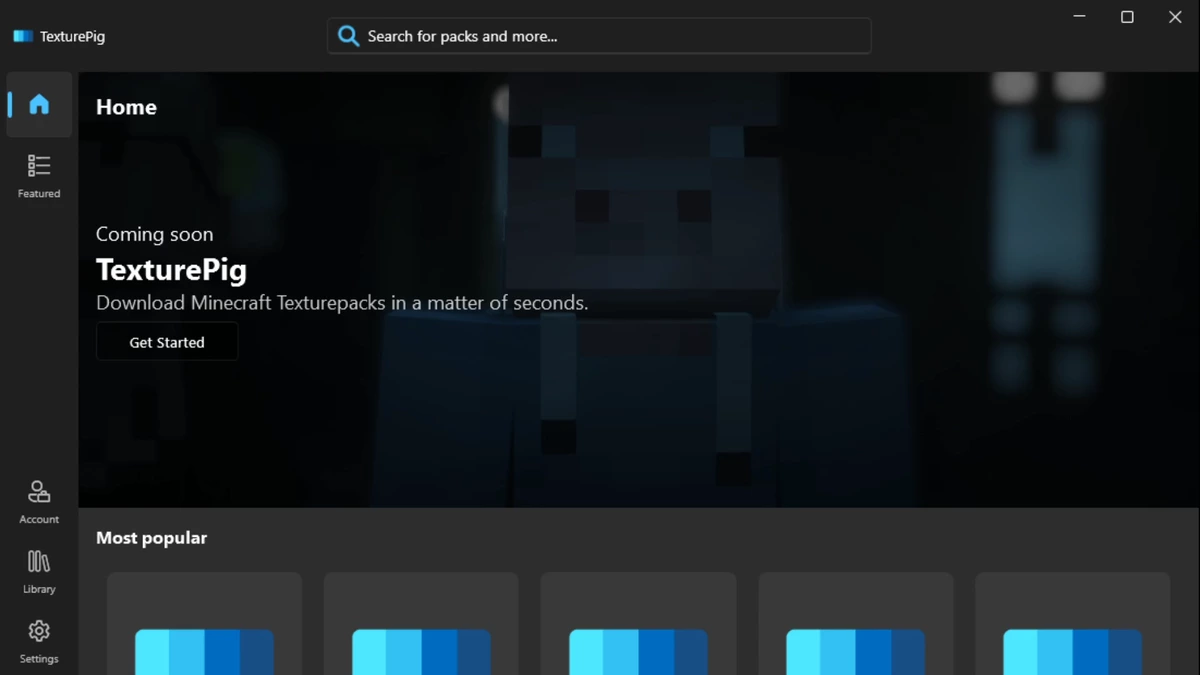Click the Coming soon banner area
This screenshot has width=1200, height=675.
[x=154, y=234]
